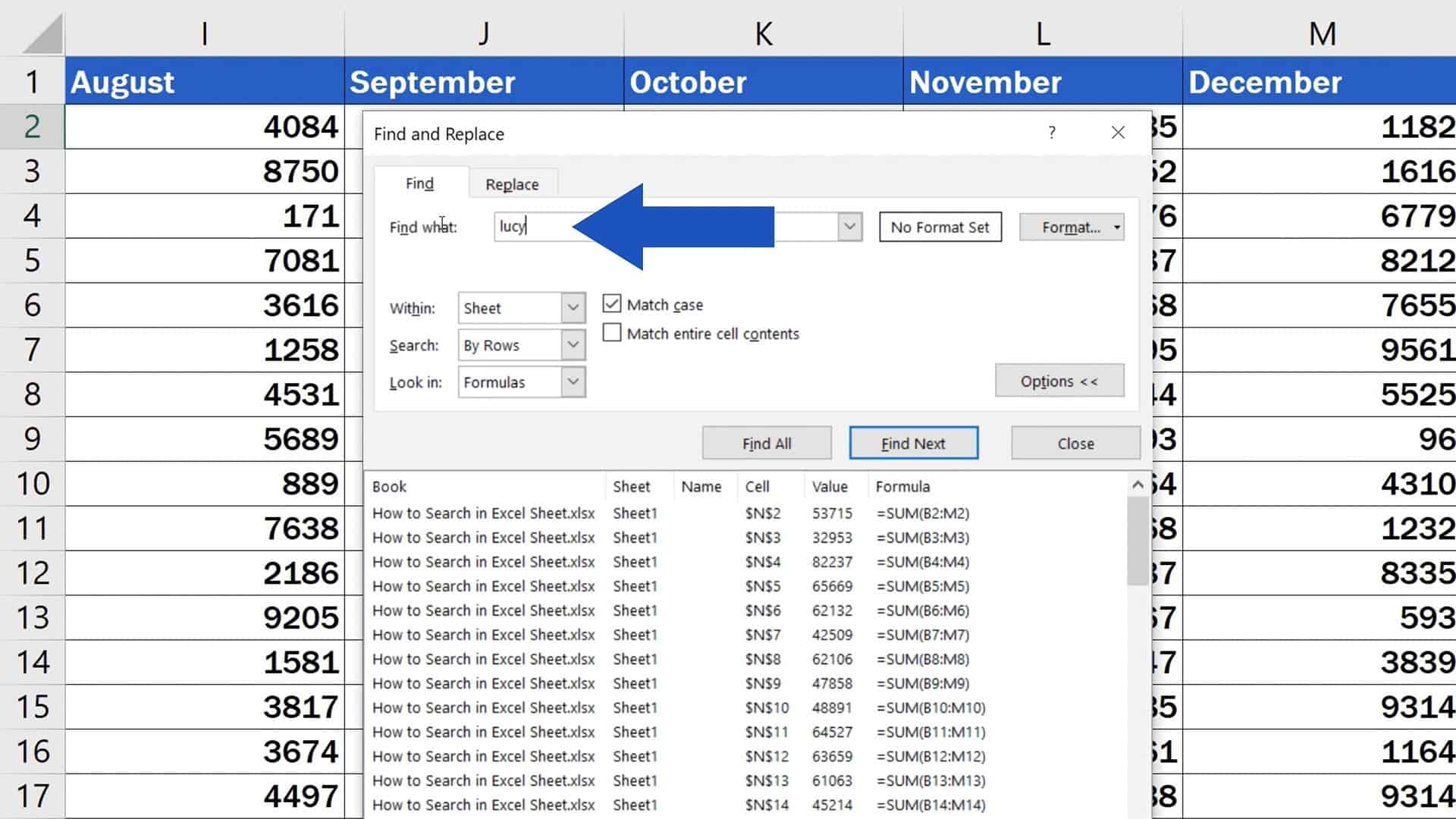The height and width of the screenshot is (819, 1456).
Task: Switch to the Find tab
Action: pos(419,184)
